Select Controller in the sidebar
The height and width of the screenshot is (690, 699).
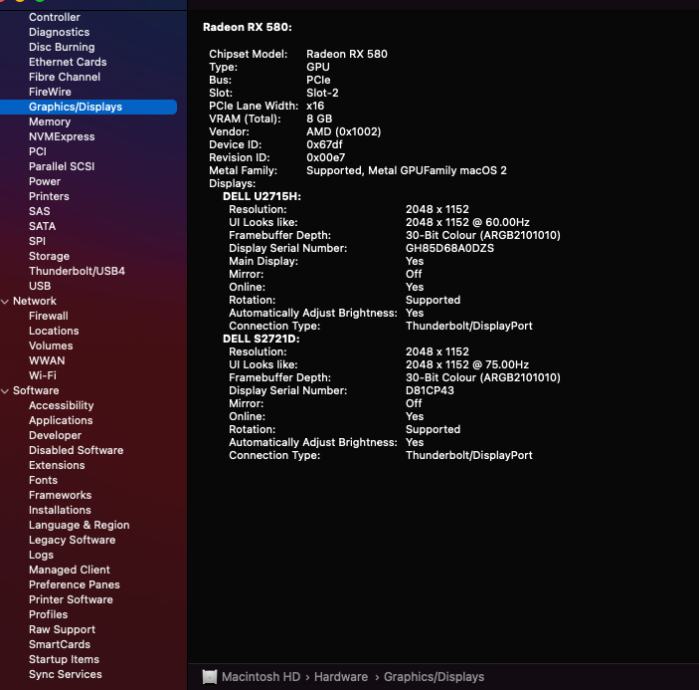click(54, 17)
